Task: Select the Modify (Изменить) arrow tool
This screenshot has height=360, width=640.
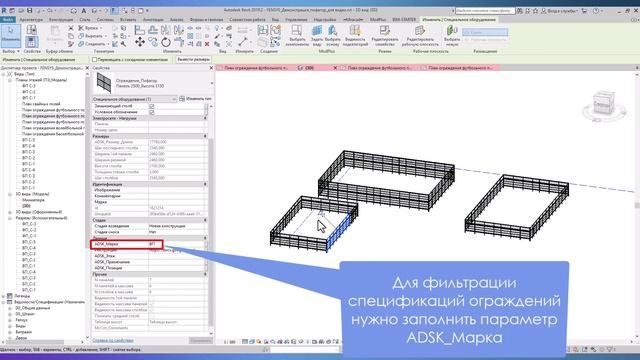Action: click(11, 36)
